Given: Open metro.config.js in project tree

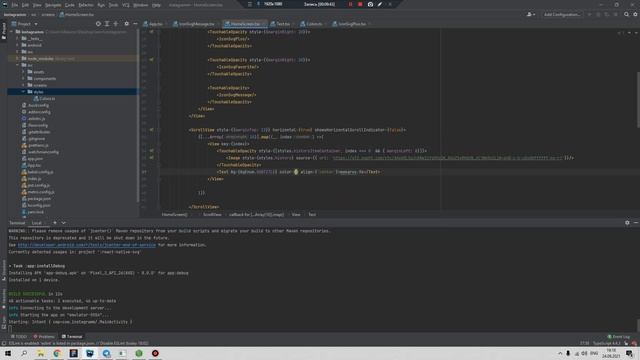Looking at the screenshot, I should click(38, 192).
